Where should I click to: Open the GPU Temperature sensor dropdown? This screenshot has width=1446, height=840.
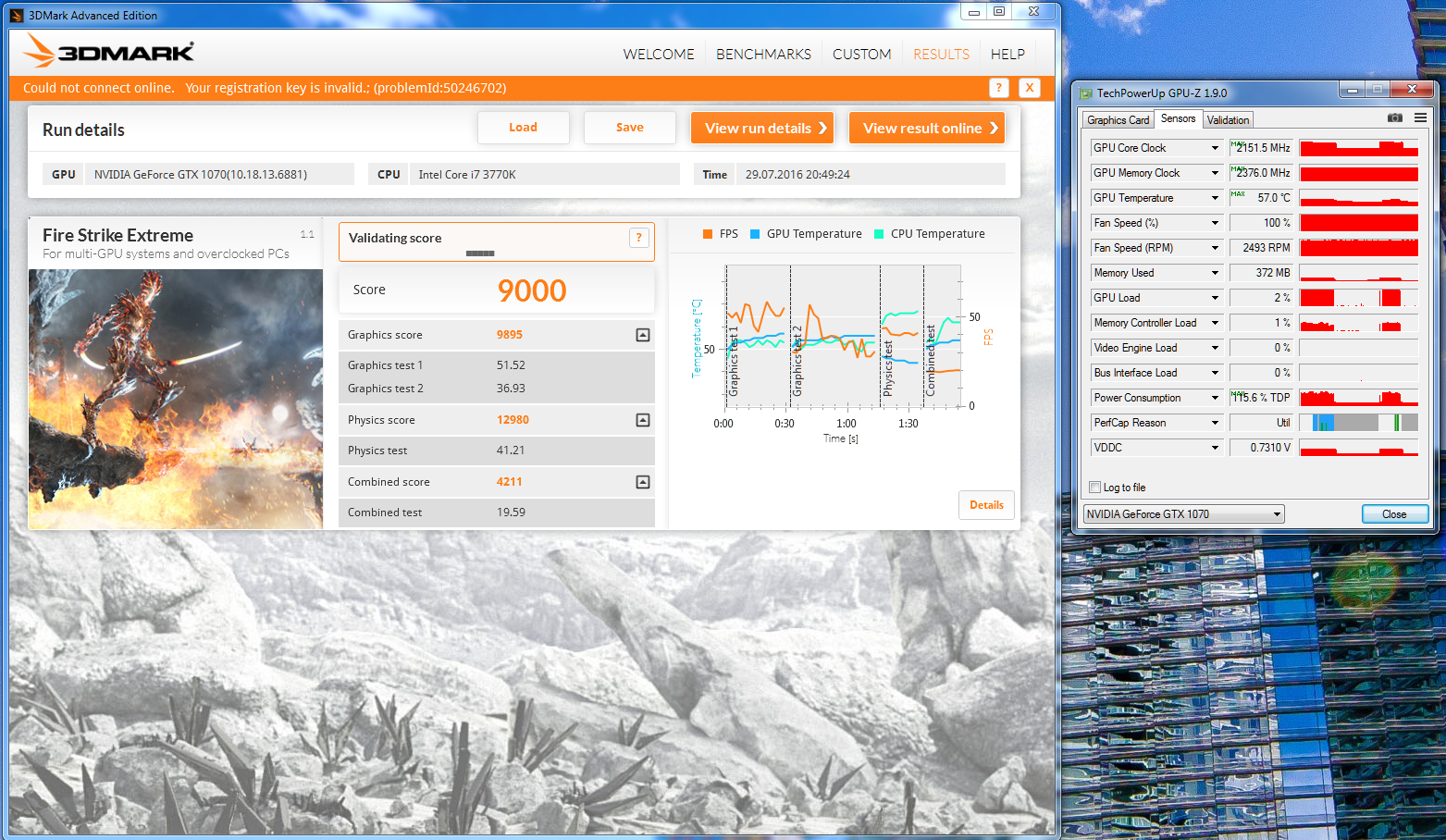pos(1215,198)
